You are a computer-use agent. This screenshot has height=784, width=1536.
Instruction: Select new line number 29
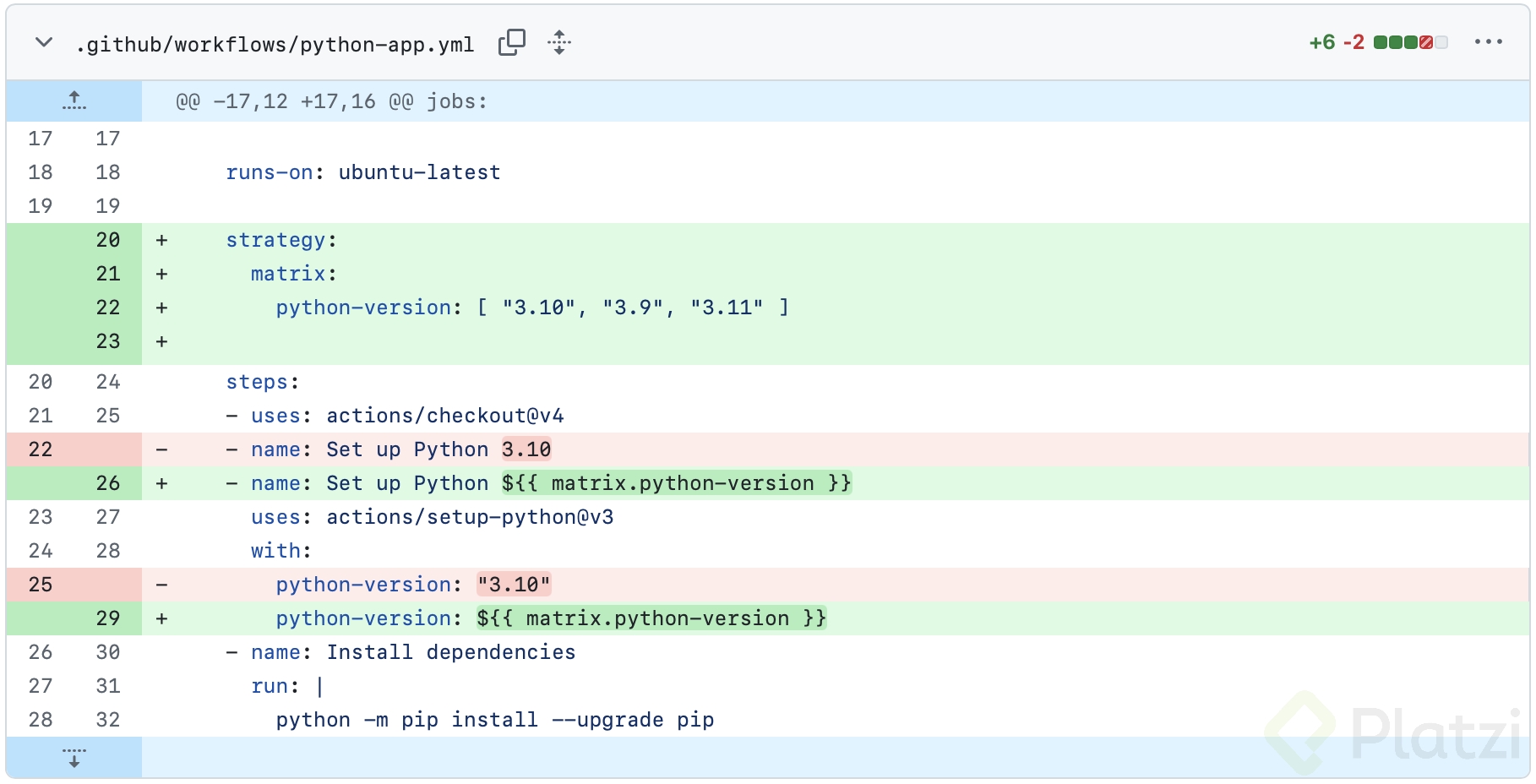(x=107, y=618)
